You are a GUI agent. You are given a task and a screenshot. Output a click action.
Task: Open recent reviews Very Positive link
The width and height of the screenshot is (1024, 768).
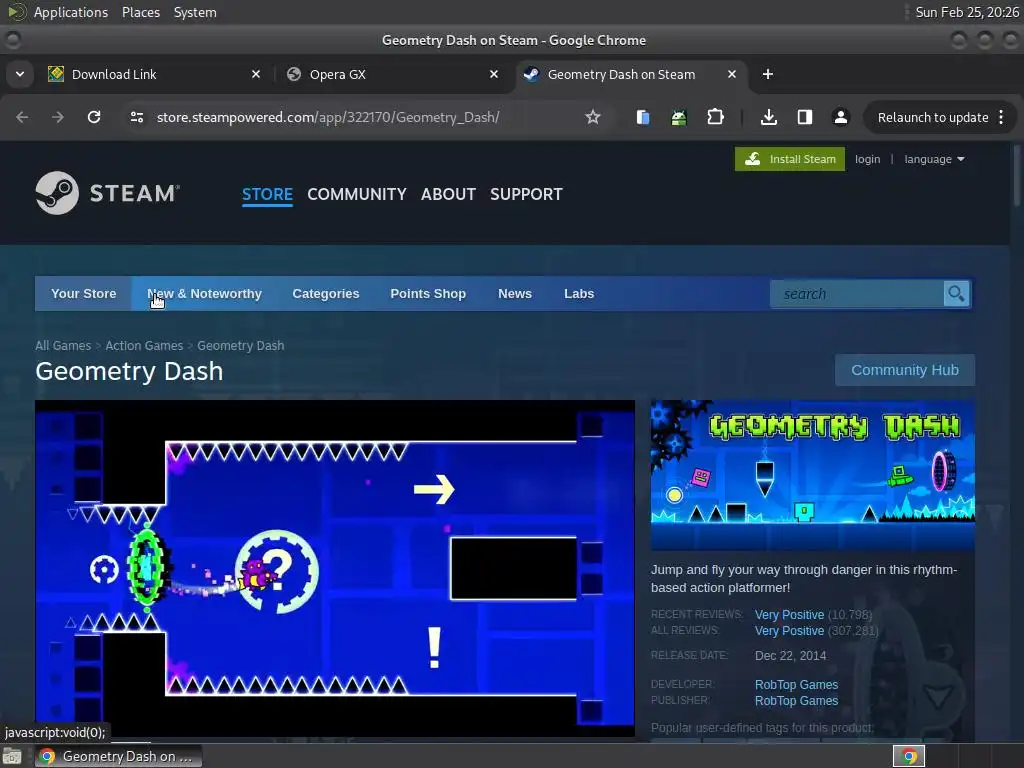click(x=789, y=615)
